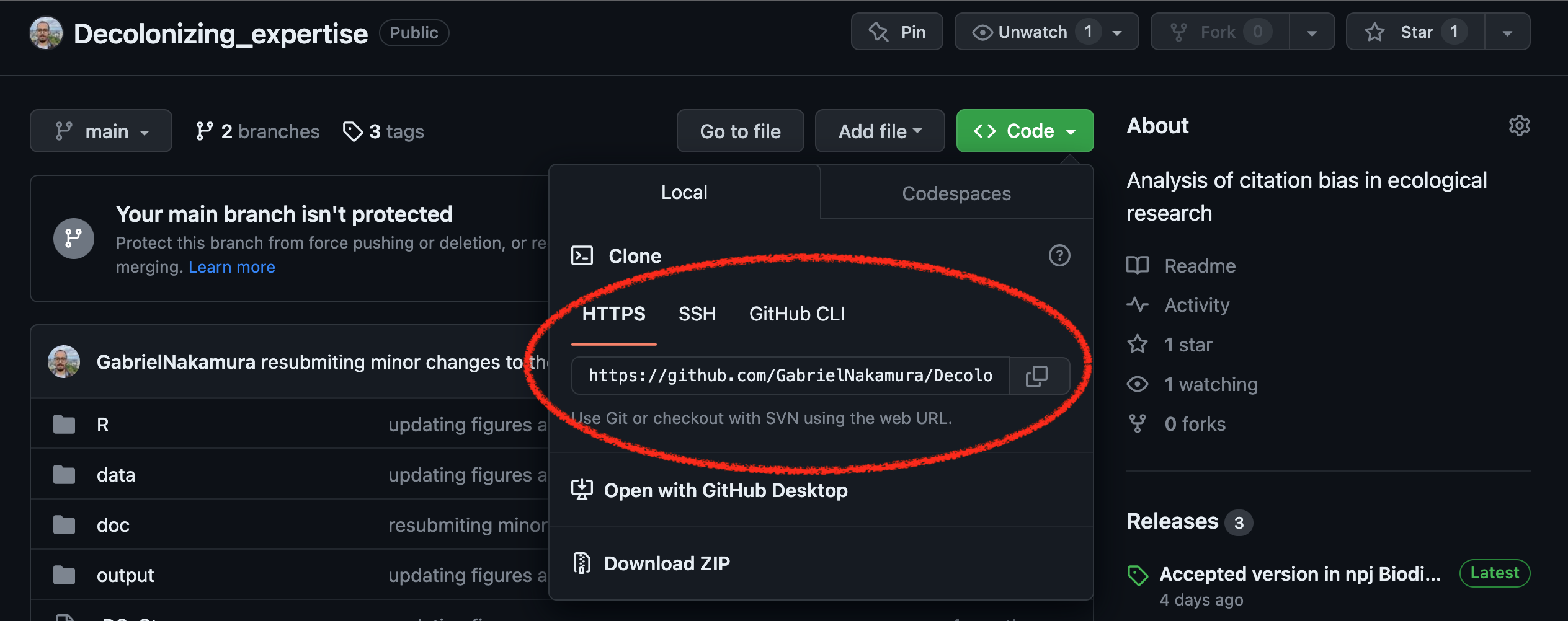Click the ZIP file icon
Image resolution: width=1568 pixels, height=621 pixels.
pyautogui.click(x=582, y=563)
